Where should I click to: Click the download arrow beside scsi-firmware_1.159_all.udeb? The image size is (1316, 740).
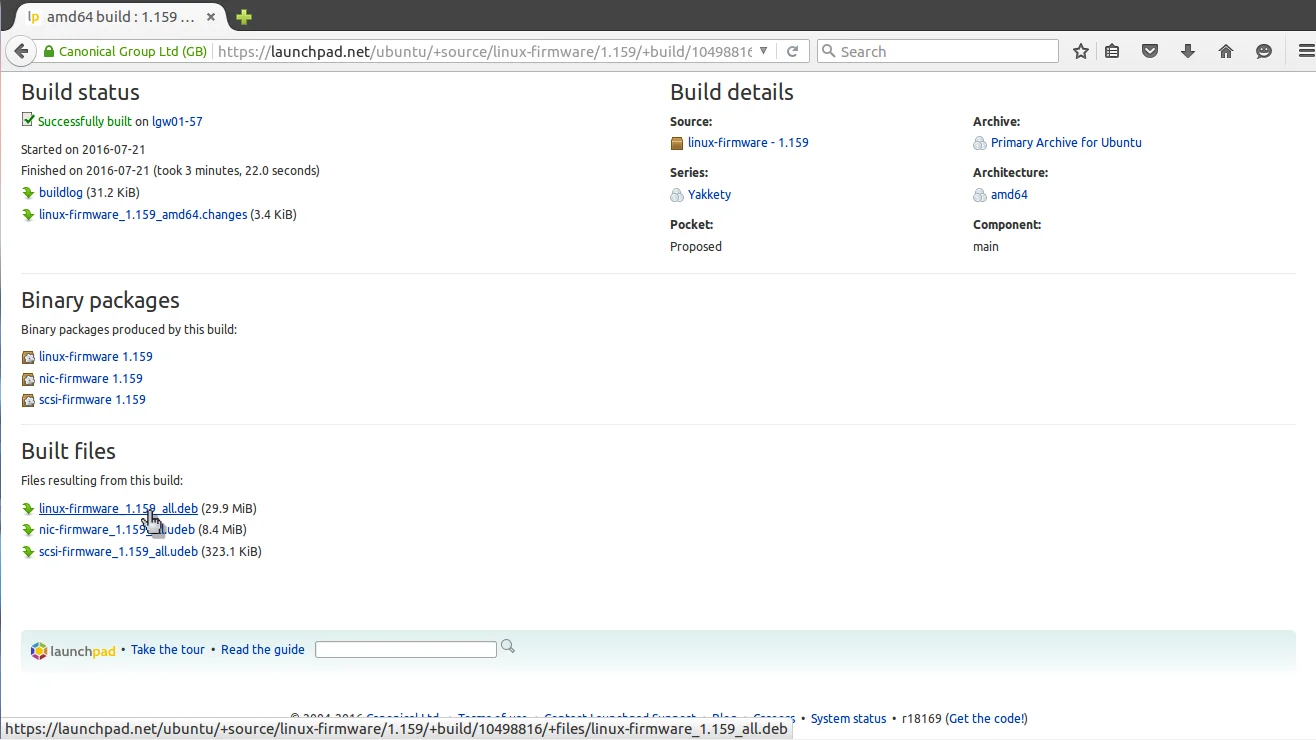click(28, 552)
